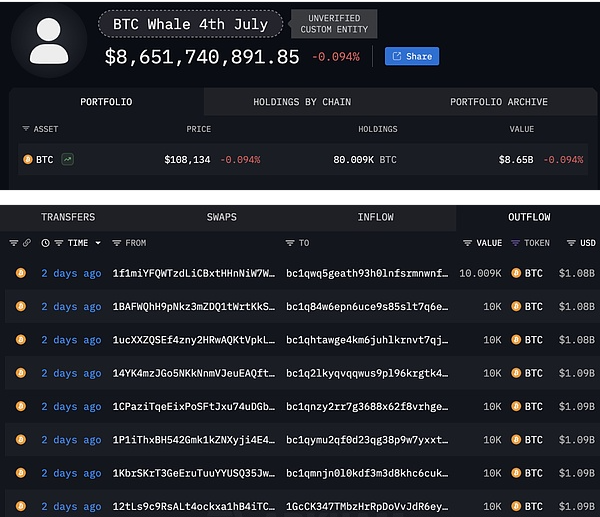Open the profile avatar picture

coord(49,40)
